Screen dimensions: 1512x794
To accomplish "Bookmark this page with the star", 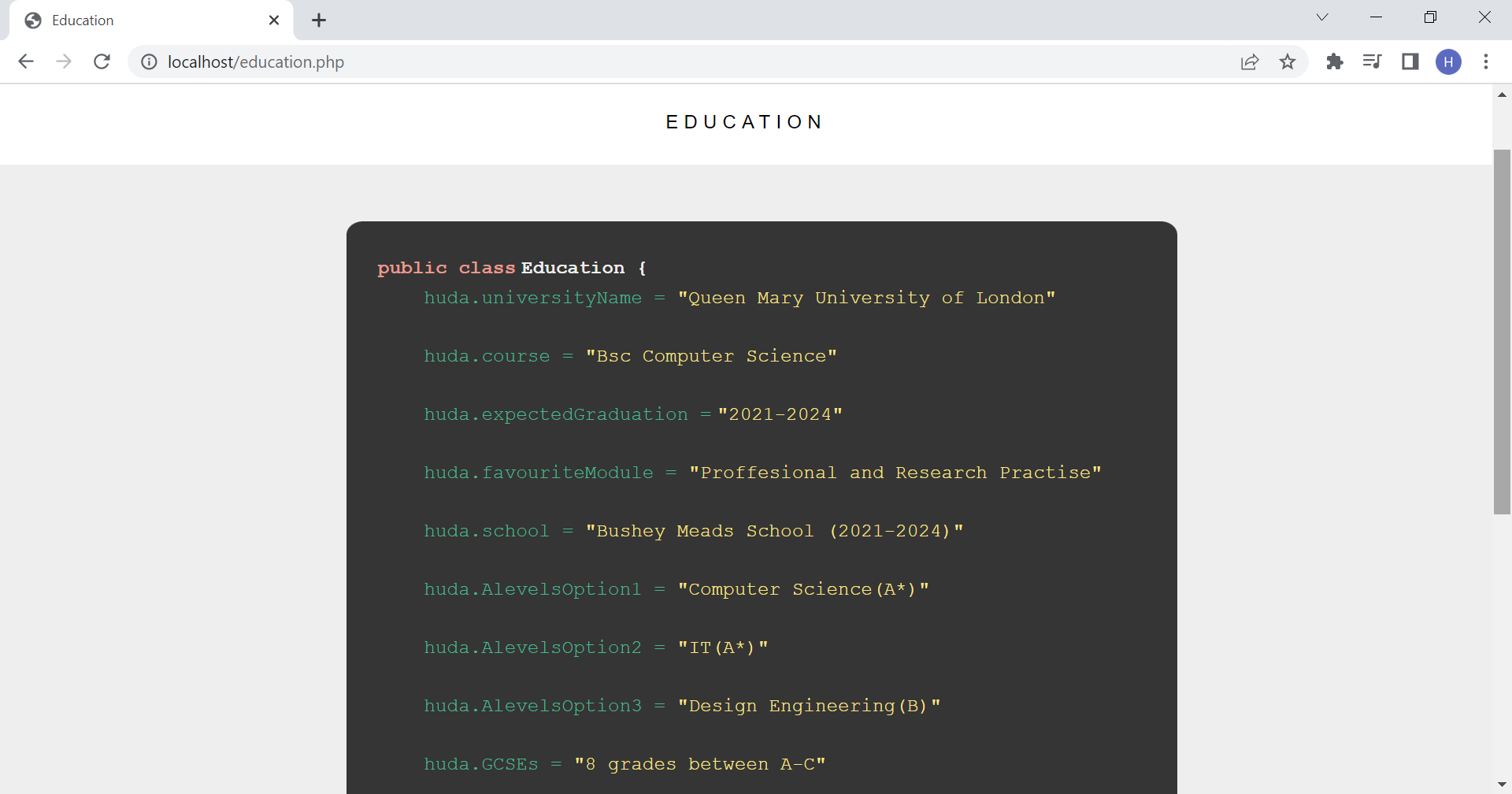I will click(1288, 61).
